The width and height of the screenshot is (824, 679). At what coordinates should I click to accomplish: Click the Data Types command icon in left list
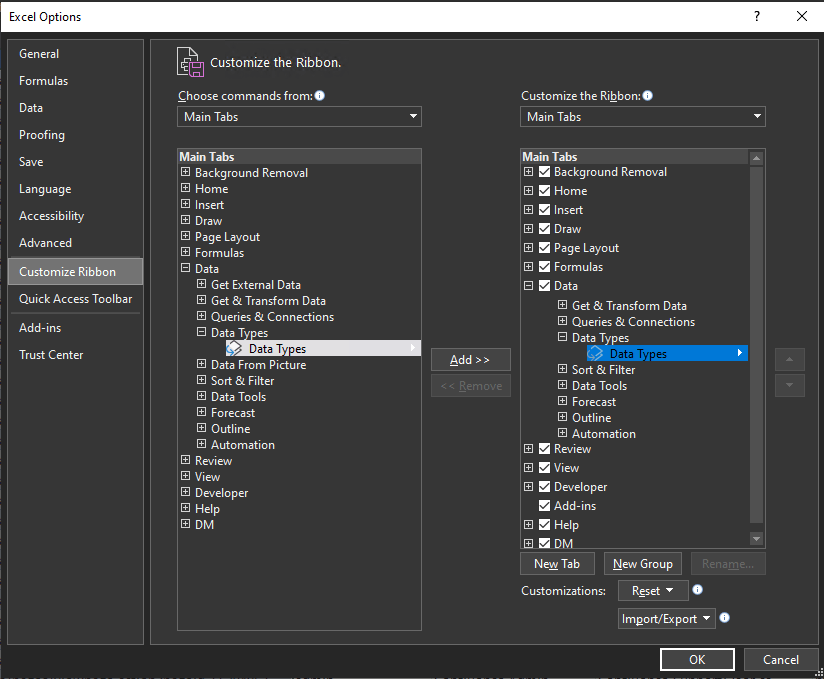pyautogui.click(x=234, y=348)
